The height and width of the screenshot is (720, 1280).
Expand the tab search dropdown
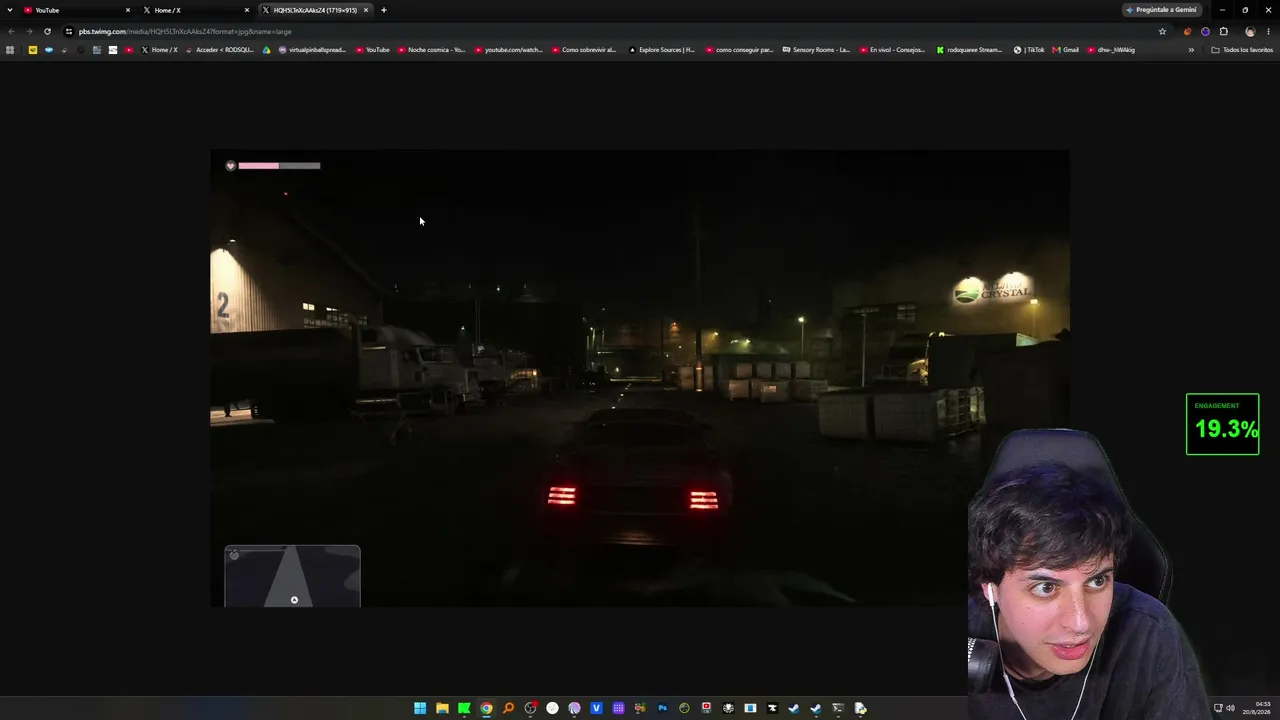pos(10,10)
